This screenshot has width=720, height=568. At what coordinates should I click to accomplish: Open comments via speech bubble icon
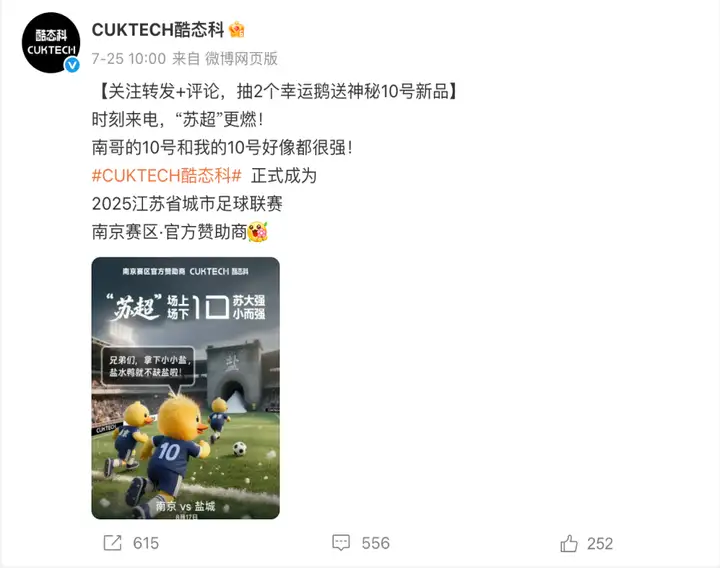click(x=341, y=543)
